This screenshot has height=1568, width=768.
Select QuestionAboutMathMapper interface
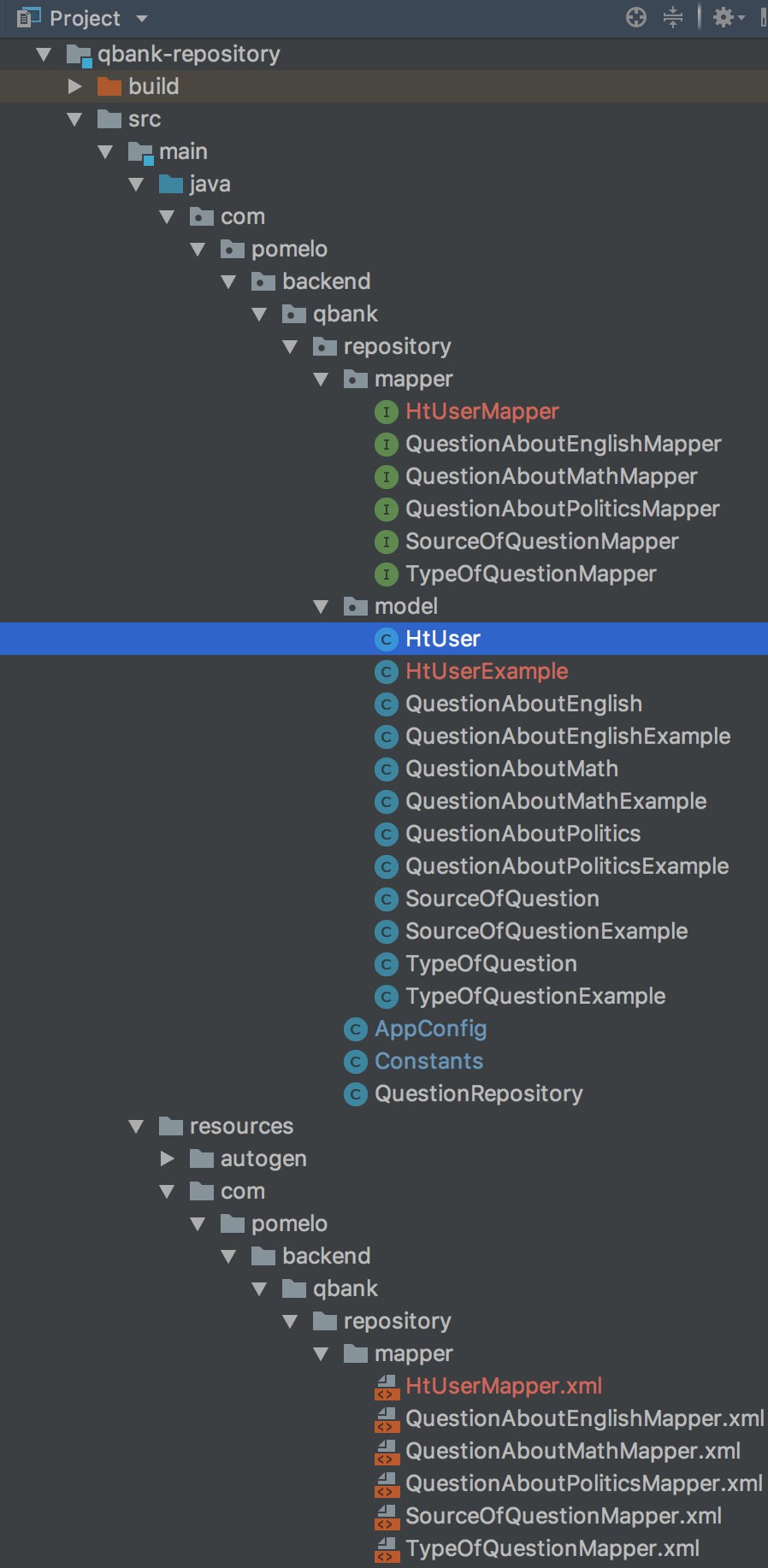click(551, 477)
